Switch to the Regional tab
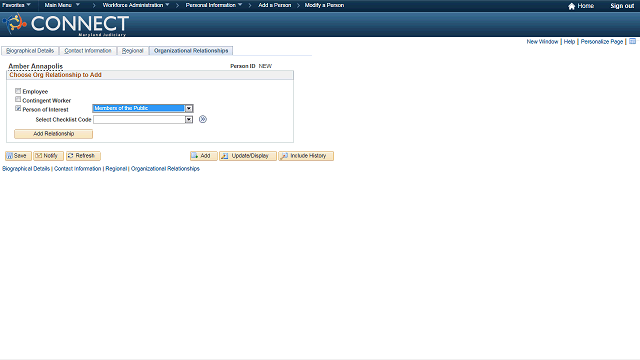 point(133,51)
